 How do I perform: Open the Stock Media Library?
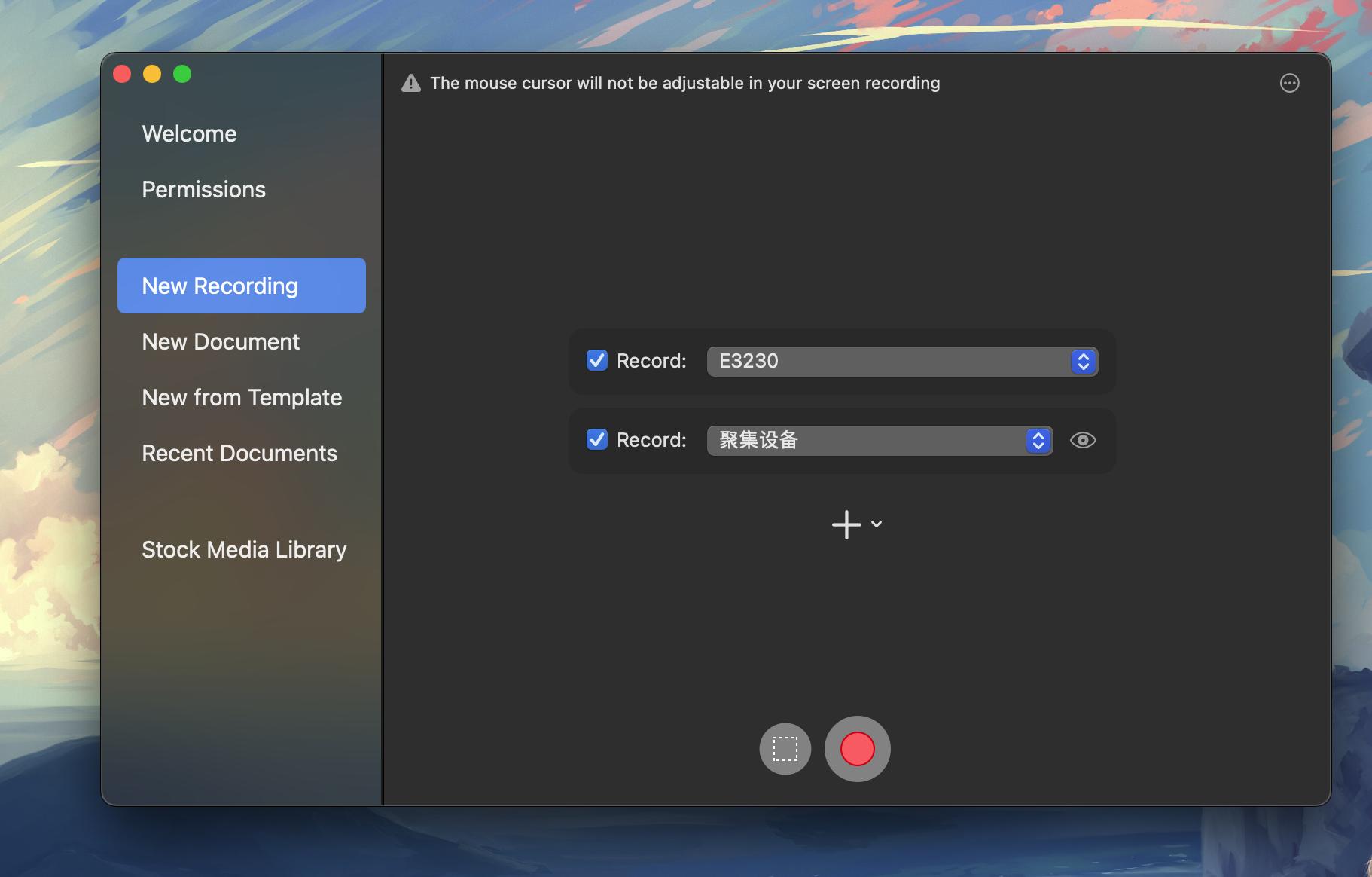pyautogui.click(x=243, y=549)
